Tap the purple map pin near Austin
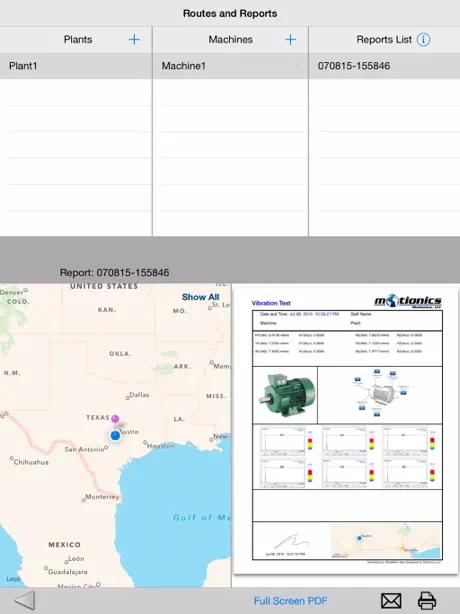Viewport: 460px width, 614px height. [115, 419]
